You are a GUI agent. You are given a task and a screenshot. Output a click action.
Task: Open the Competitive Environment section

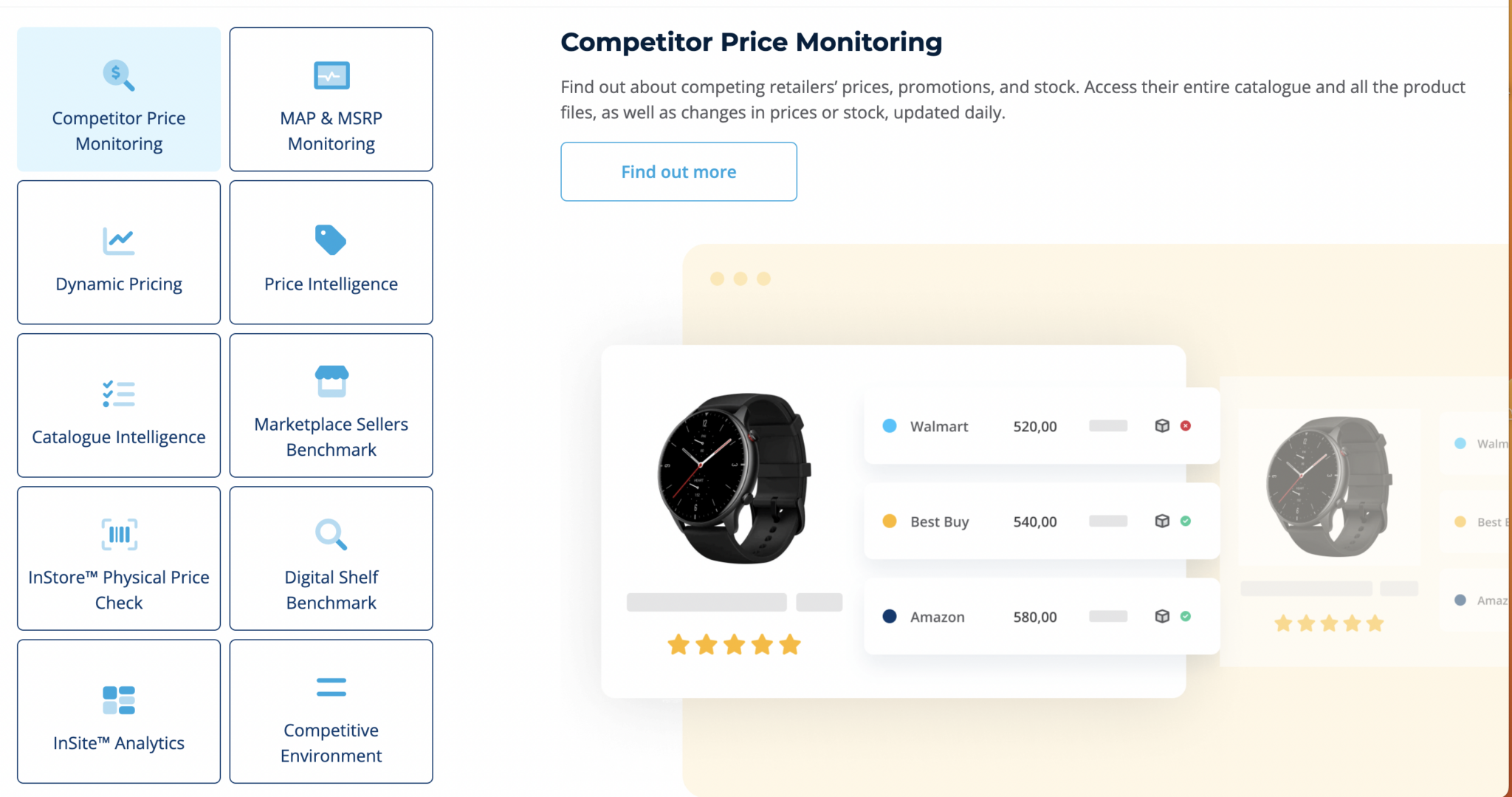click(x=330, y=711)
